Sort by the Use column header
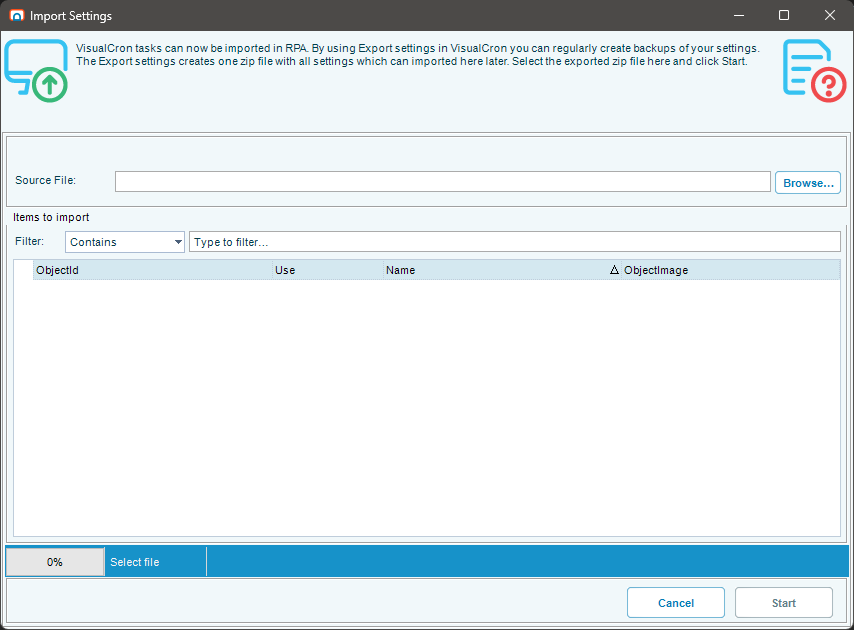854x630 pixels. click(x=328, y=270)
